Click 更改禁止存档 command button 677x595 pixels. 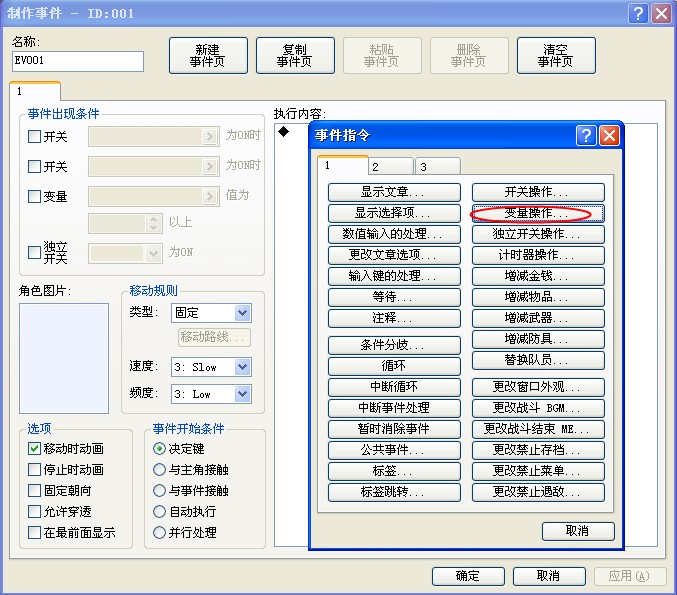pyautogui.click(x=538, y=450)
